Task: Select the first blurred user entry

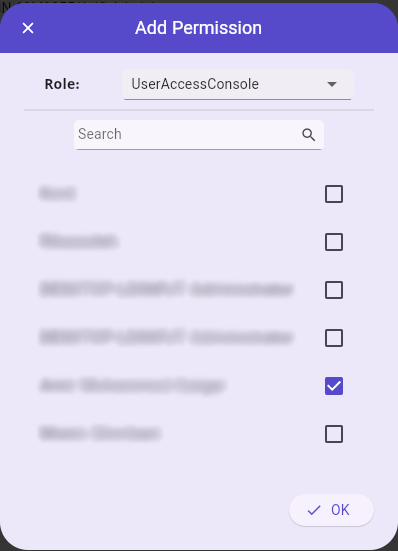Action: [58, 193]
